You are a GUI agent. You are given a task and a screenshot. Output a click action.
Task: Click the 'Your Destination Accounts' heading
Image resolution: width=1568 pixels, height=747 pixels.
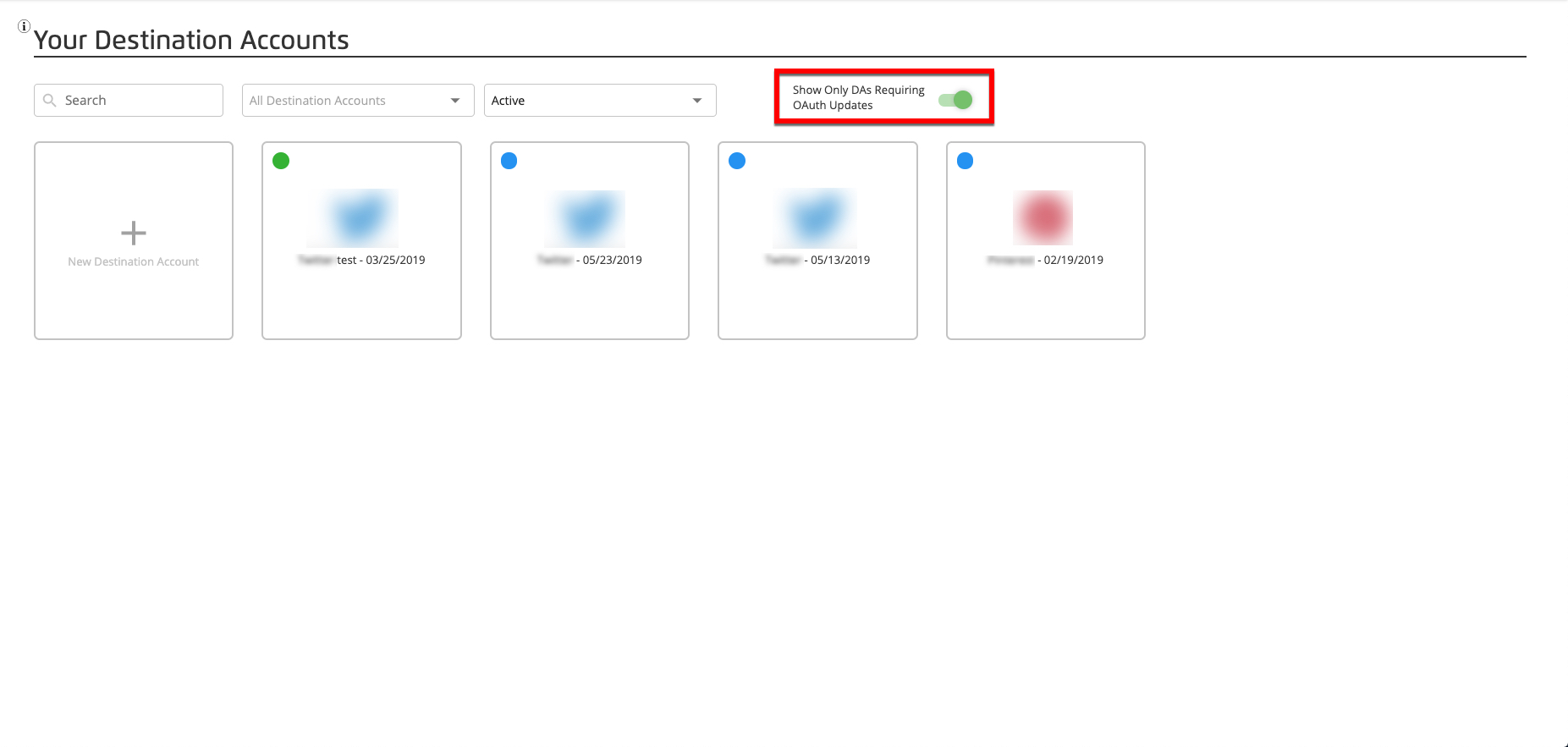[191, 40]
